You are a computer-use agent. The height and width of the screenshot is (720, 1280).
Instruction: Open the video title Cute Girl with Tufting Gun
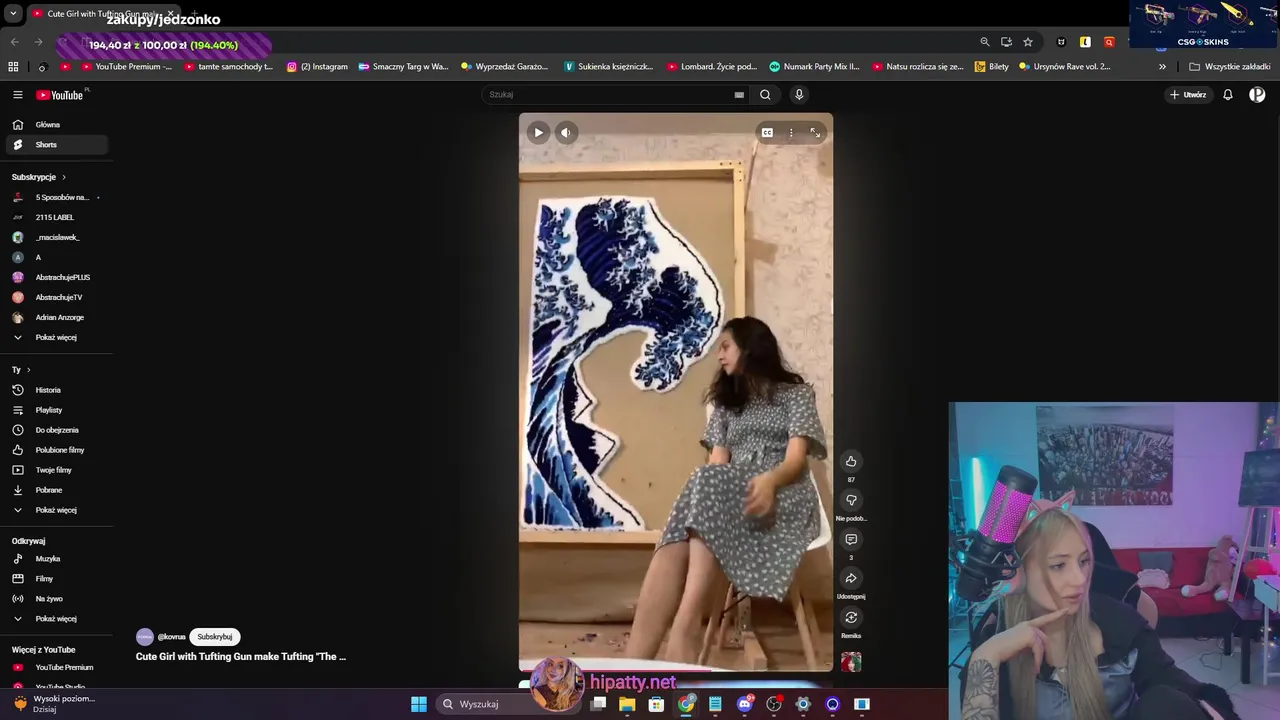pos(241,657)
